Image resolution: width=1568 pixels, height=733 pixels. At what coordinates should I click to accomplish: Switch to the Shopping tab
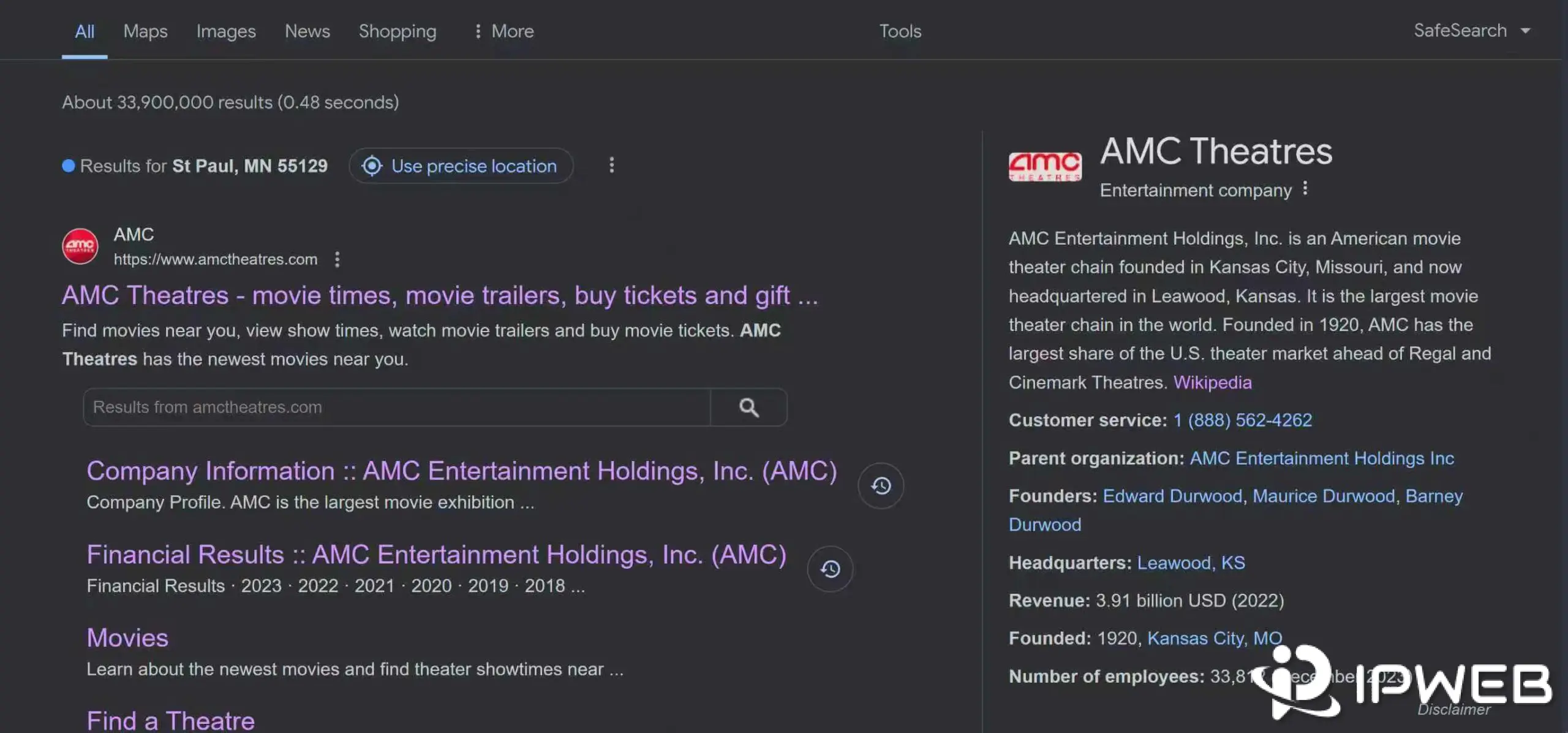coord(398,31)
